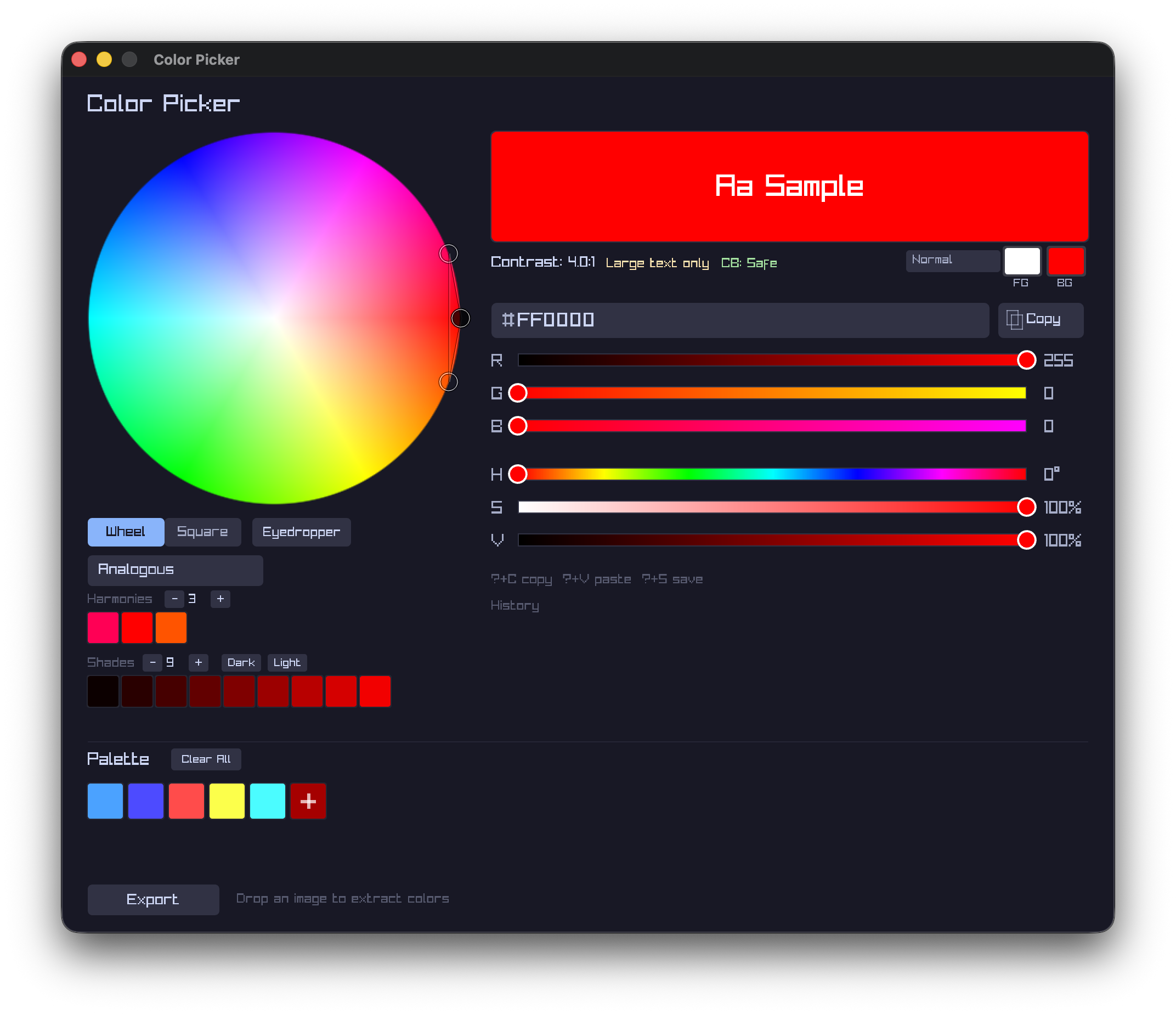
Task: Click the CB: Safe indicator
Action: (749, 263)
